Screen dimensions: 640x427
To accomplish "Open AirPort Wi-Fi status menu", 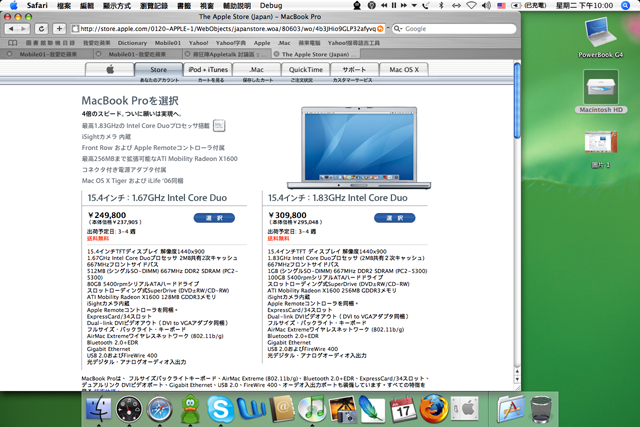I will [471, 5].
